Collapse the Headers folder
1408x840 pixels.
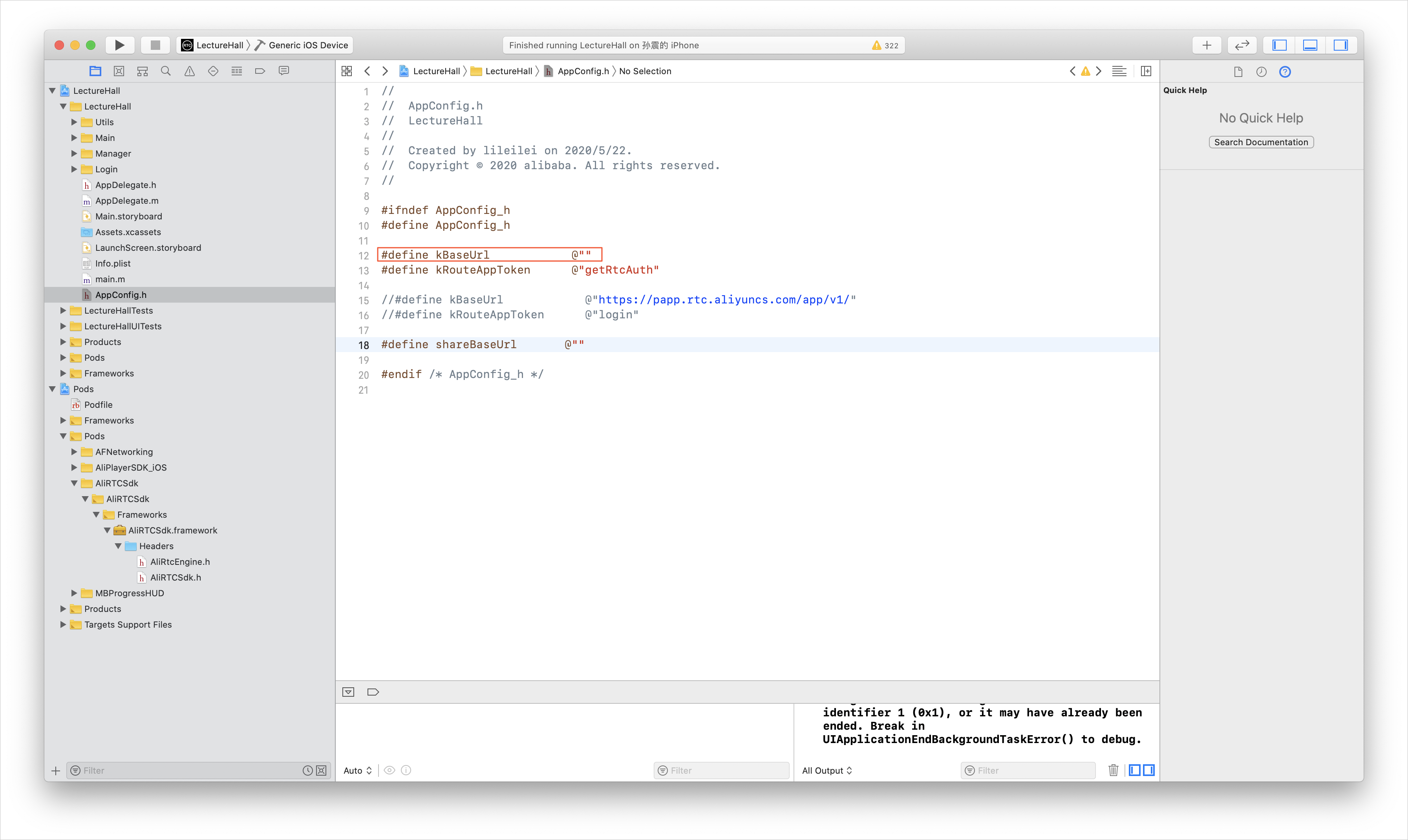(118, 546)
